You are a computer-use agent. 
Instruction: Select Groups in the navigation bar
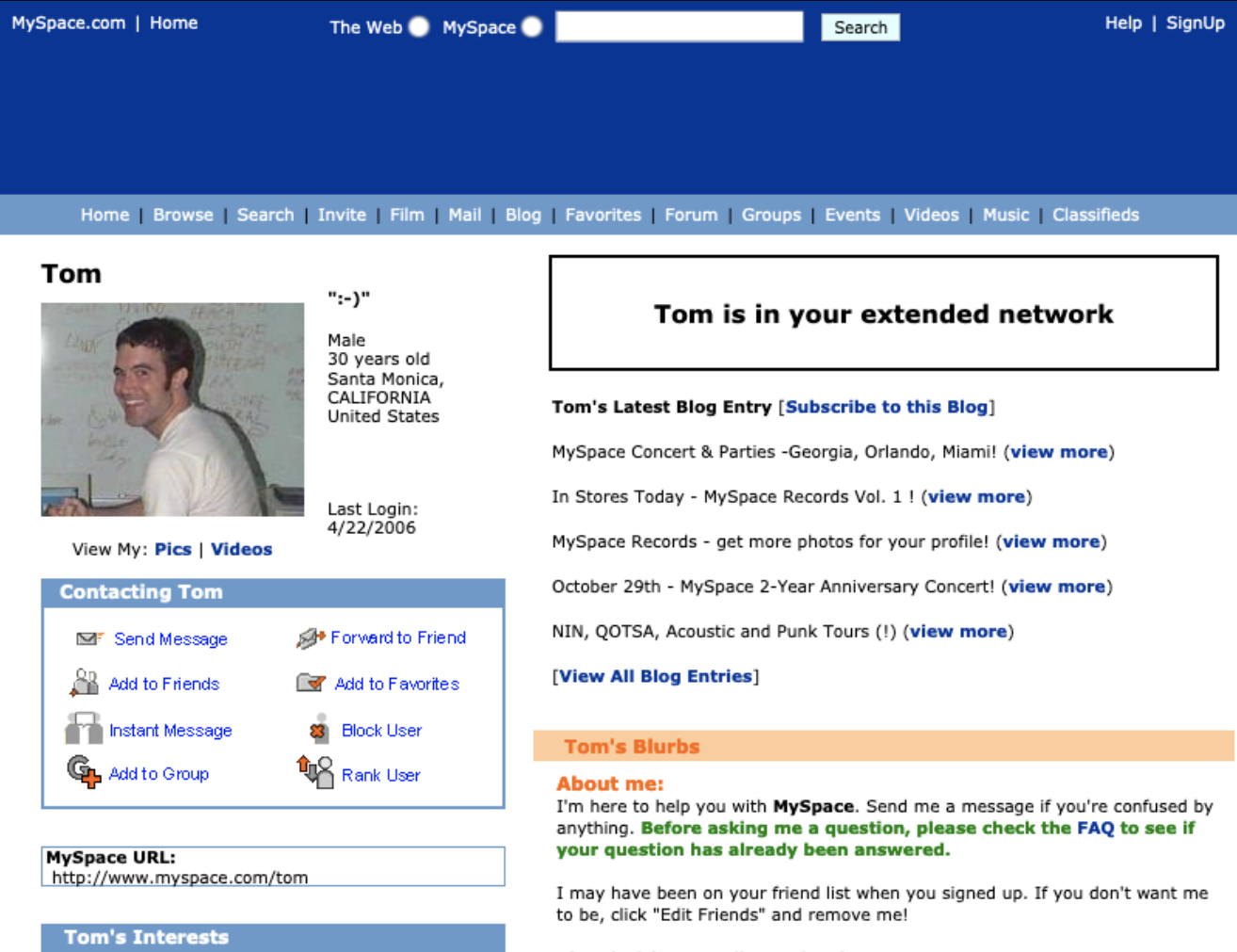tap(771, 215)
